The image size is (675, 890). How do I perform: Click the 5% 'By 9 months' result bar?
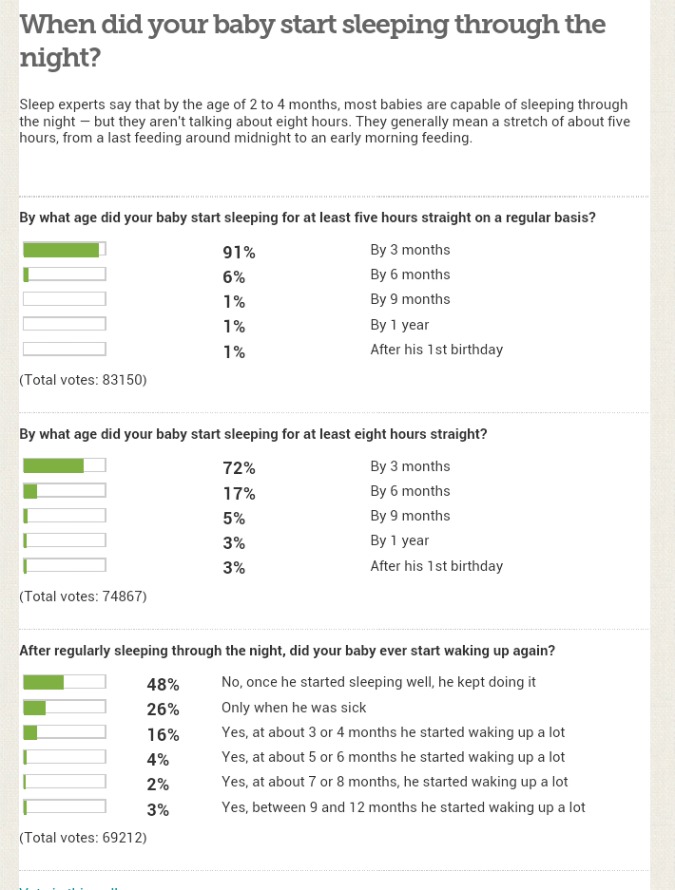64,516
